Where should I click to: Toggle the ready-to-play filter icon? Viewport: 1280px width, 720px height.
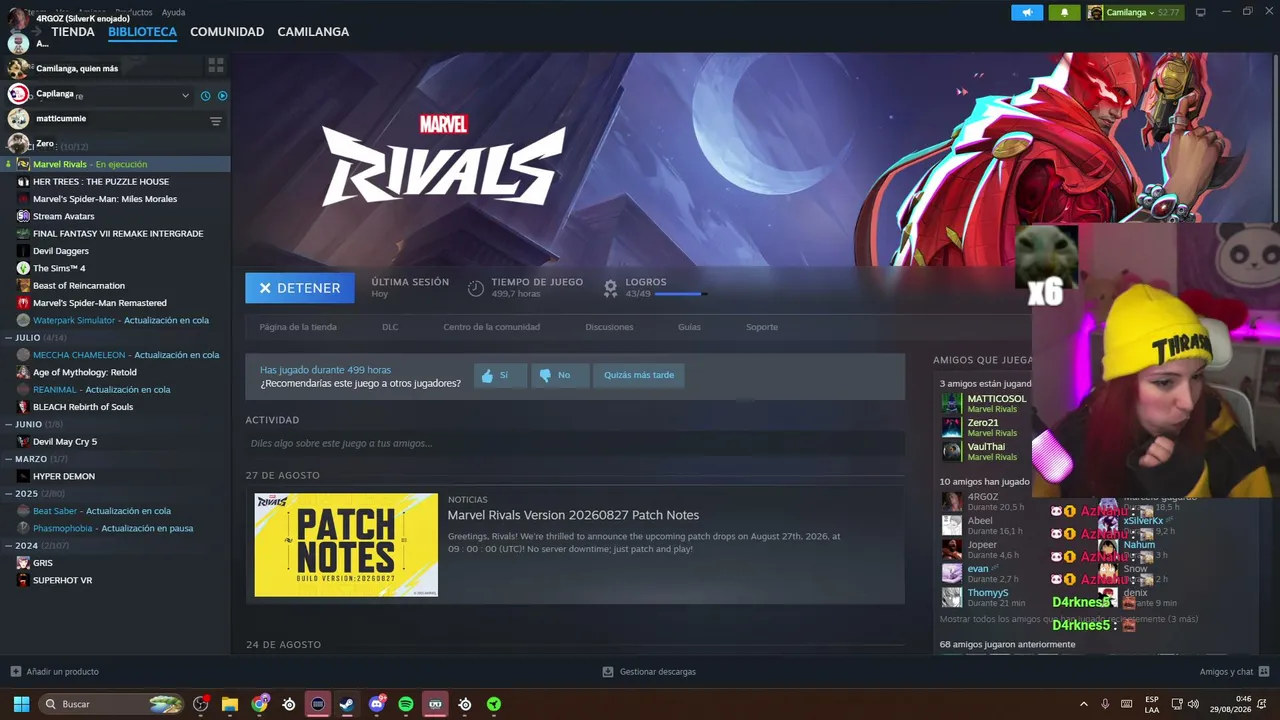click(x=222, y=96)
